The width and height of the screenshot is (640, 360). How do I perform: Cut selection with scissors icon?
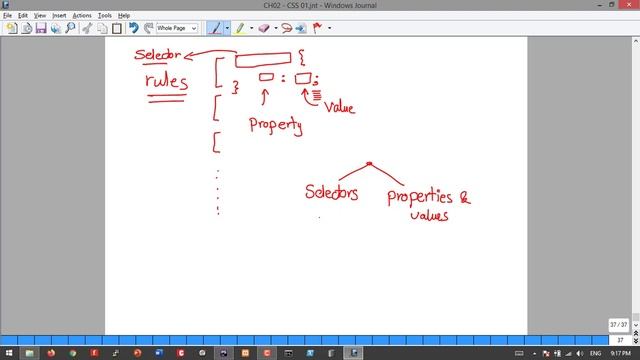(87, 28)
